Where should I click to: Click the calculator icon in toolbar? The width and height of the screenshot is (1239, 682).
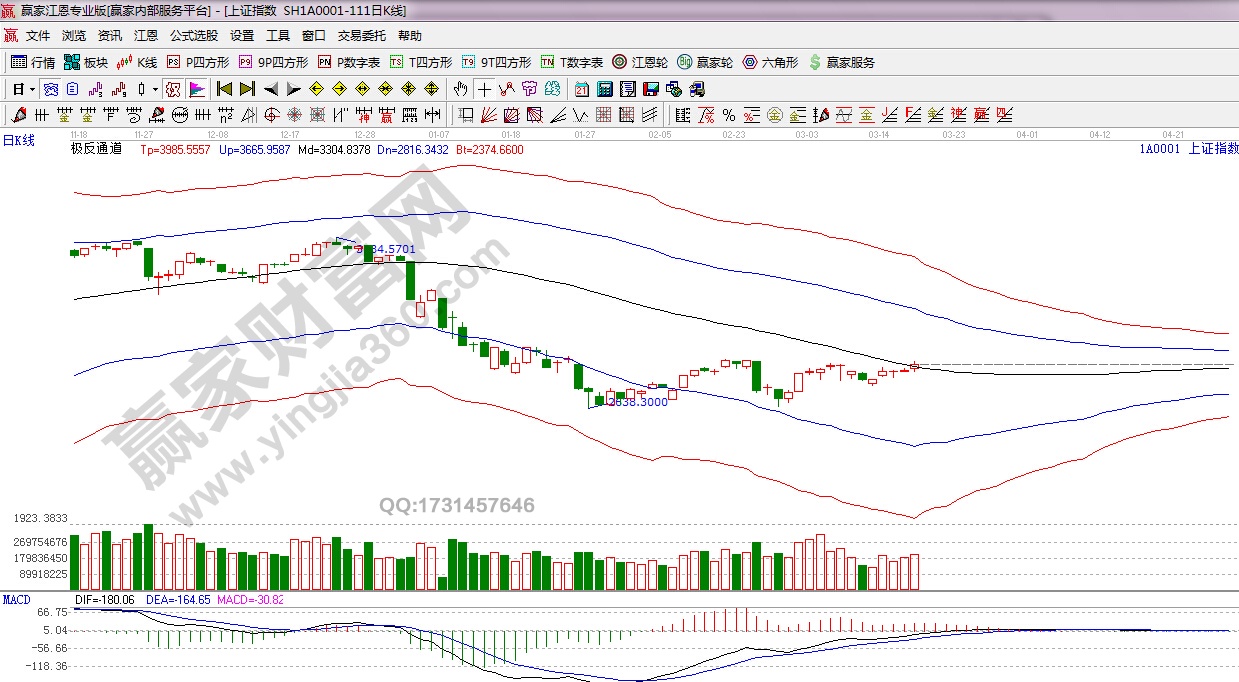tap(604, 89)
